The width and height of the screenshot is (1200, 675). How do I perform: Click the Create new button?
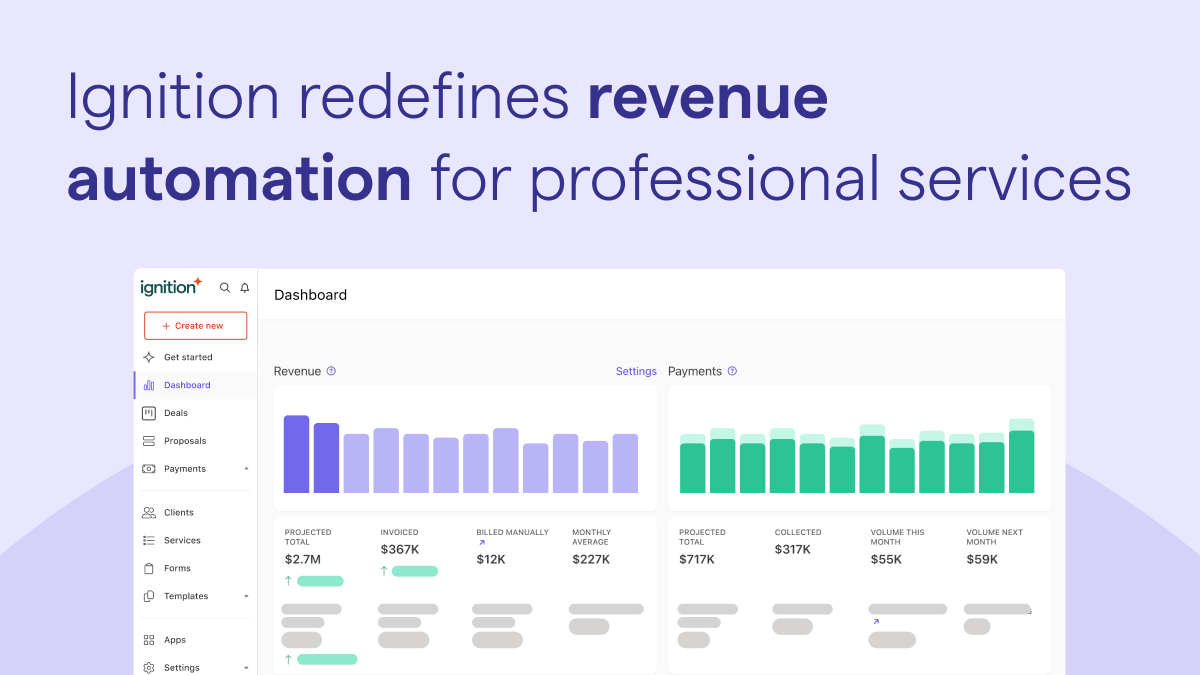tap(195, 326)
